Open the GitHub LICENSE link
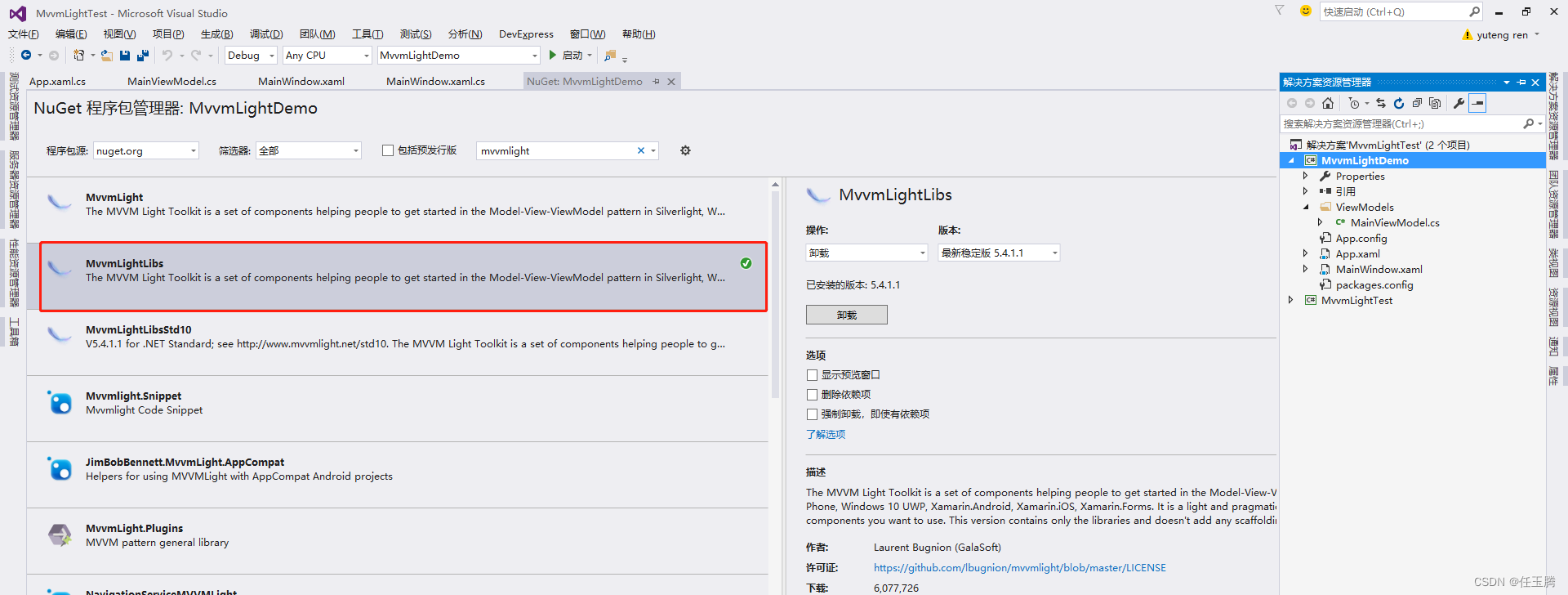Image resolution: width=1568 pixels, height=595 pixels. pos(1020,568)
